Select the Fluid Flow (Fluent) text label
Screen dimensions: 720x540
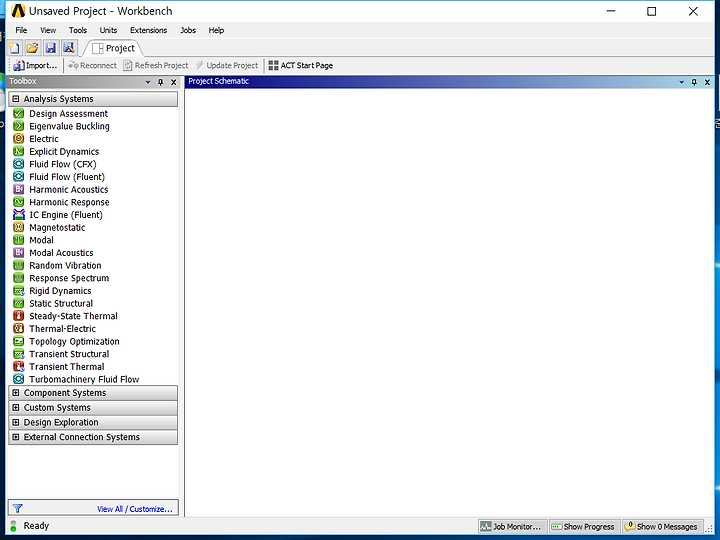(x=67, y=177)
